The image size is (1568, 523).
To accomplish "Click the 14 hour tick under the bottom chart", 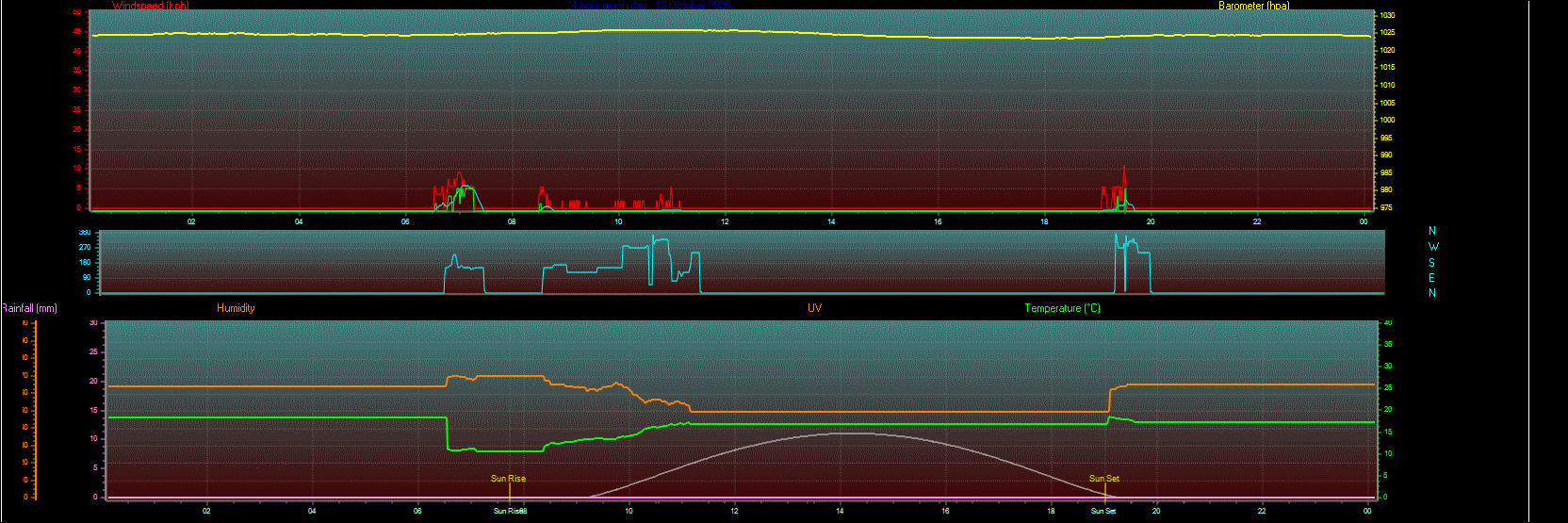I will (840, 511).
